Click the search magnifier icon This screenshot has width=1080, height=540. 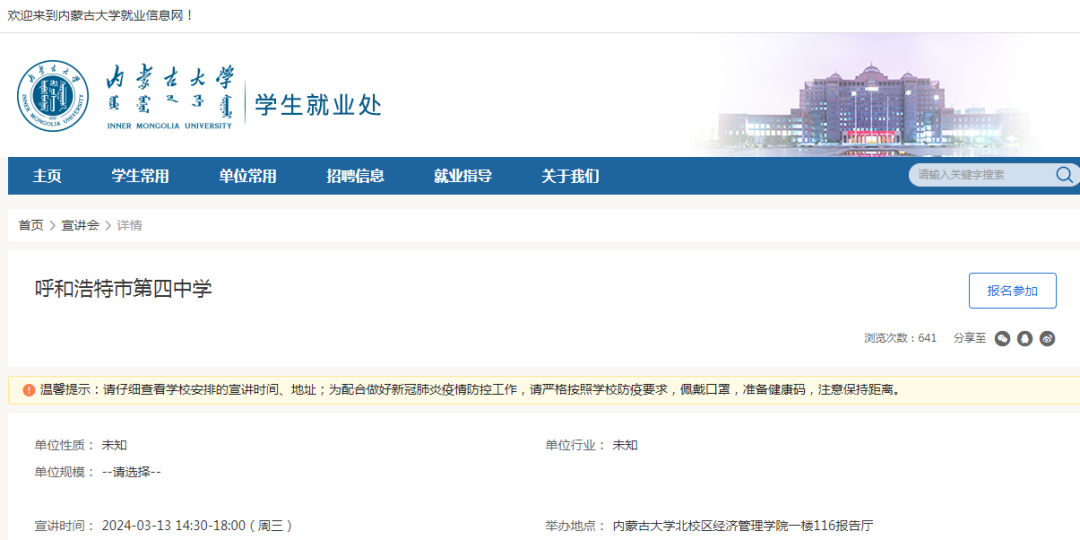click(1064, 175)
